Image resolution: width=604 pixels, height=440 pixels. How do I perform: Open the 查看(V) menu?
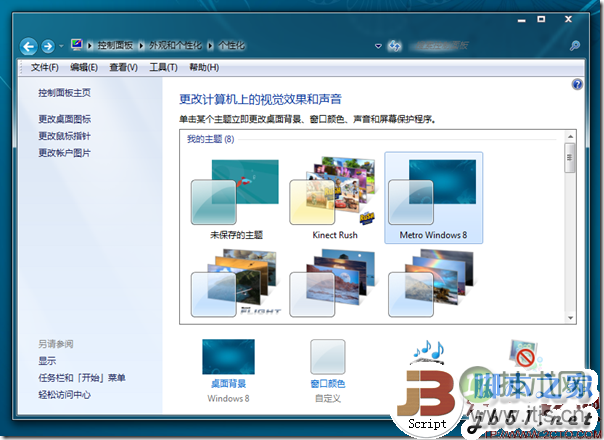(123, 67)
